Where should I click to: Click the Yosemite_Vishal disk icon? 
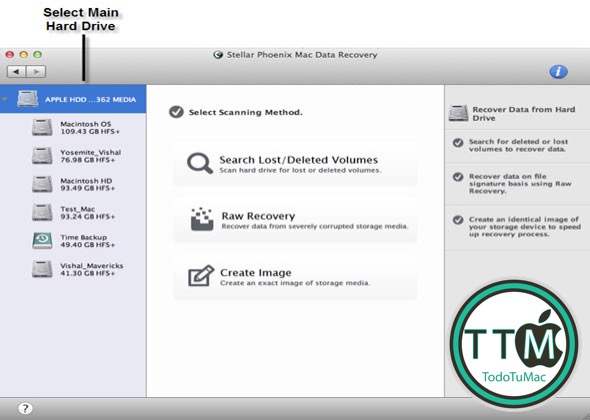(x=42, y=155)
